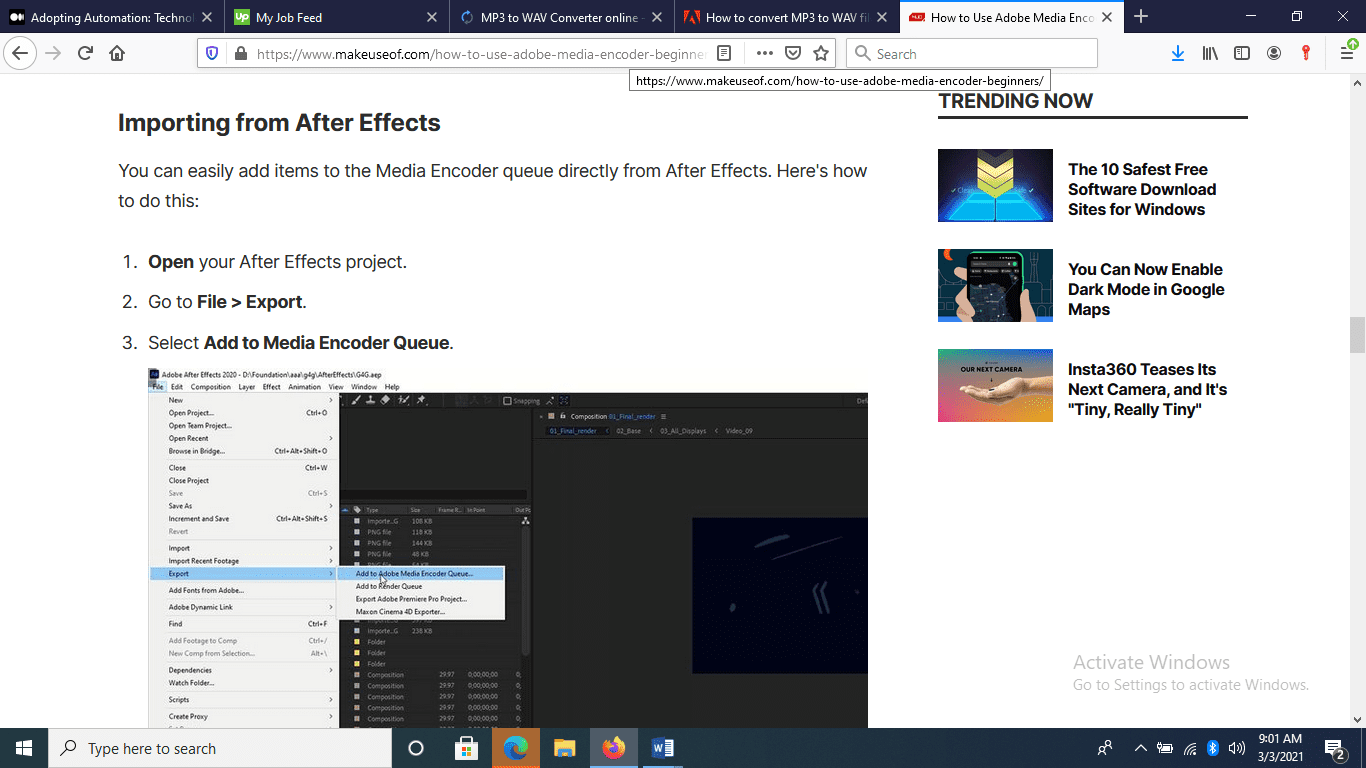Close the My Job Feed tab
Image resolution: width=1366 pixels, height=768 pixels.
click(431, 17)
